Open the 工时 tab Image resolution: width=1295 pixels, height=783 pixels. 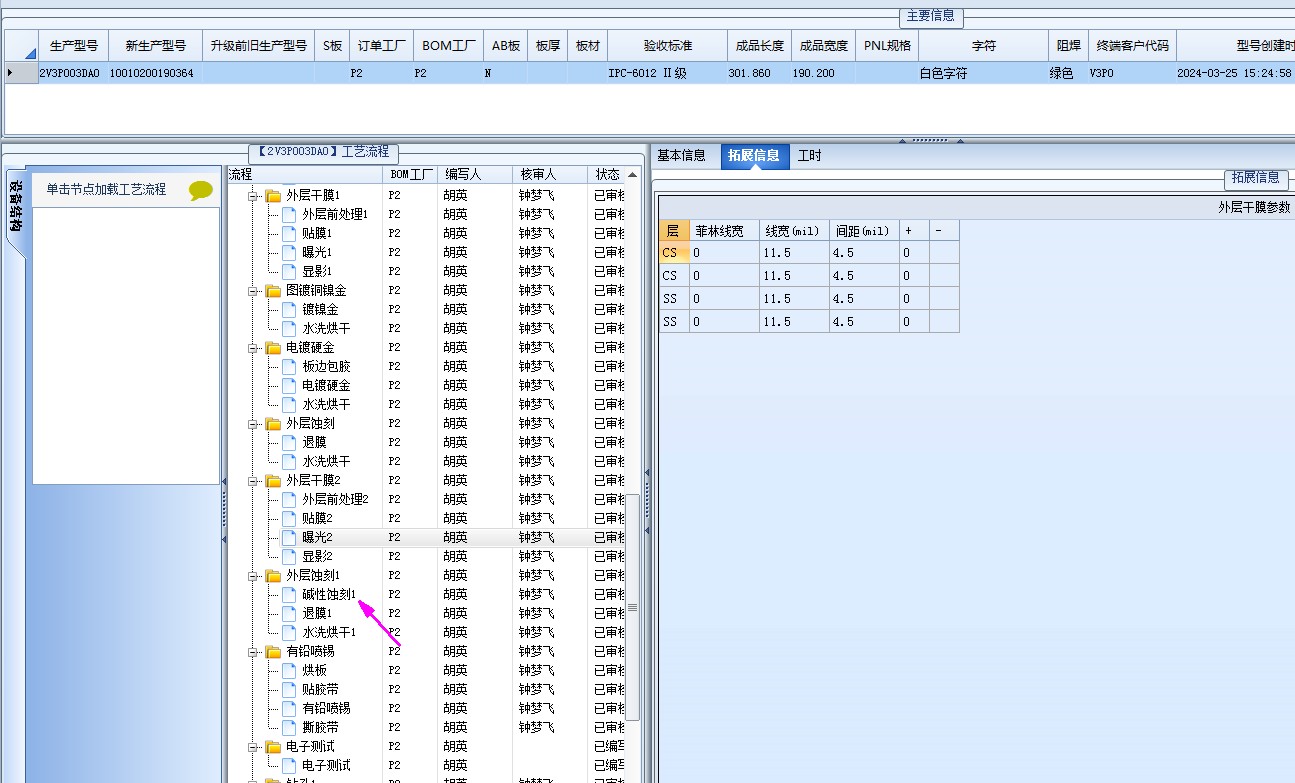810,155
